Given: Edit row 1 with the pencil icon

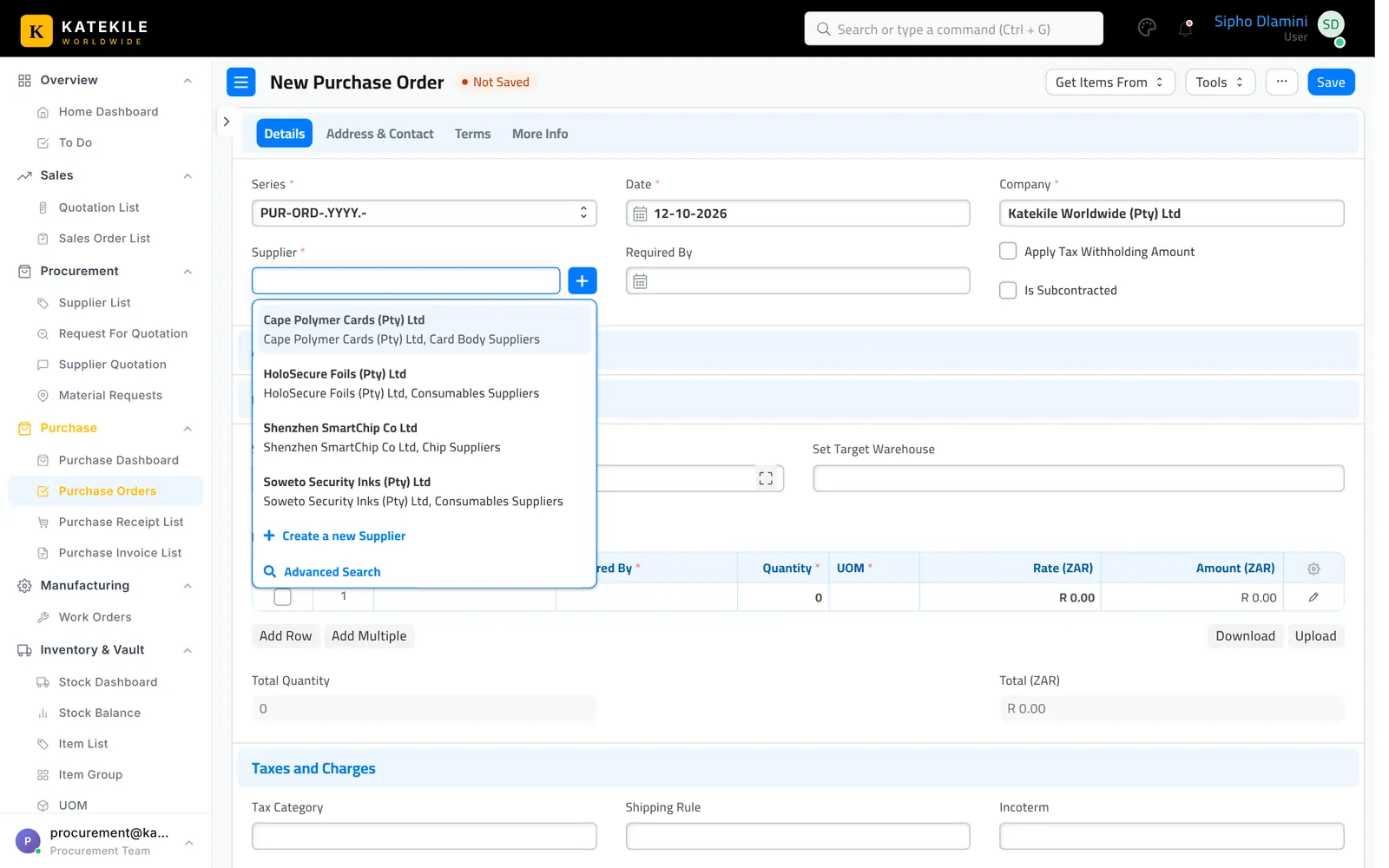Looking at the screenshot, I should (x=1313, y=597).
